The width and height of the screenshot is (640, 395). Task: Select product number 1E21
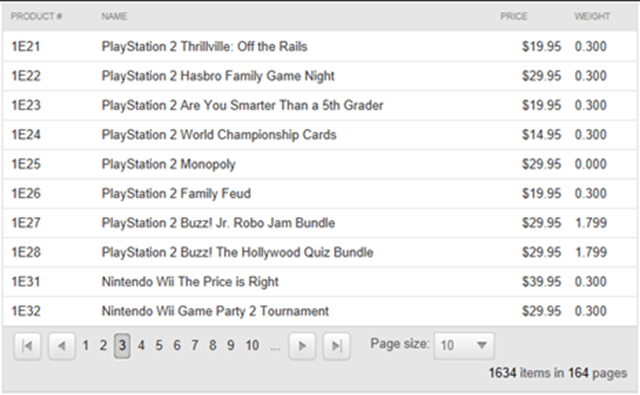(x=26, y=47)
